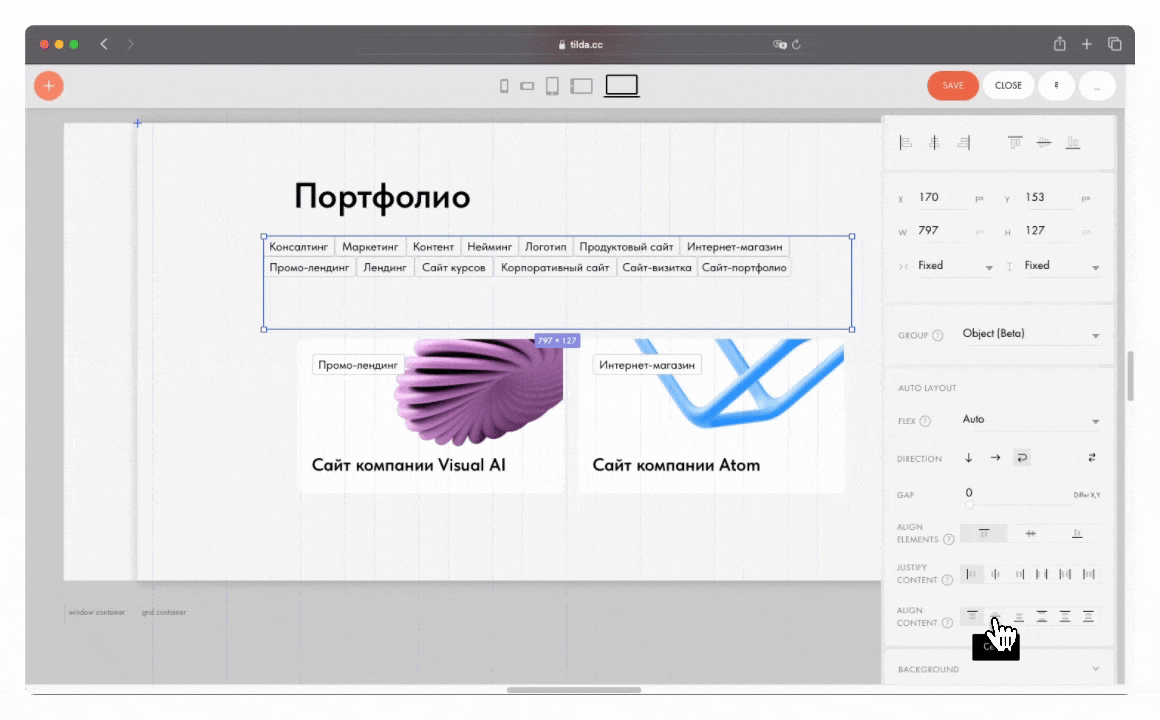Select the Сайт курсов tag
1160x720 pixels.
pyautogui.click(x=453, y=268)
